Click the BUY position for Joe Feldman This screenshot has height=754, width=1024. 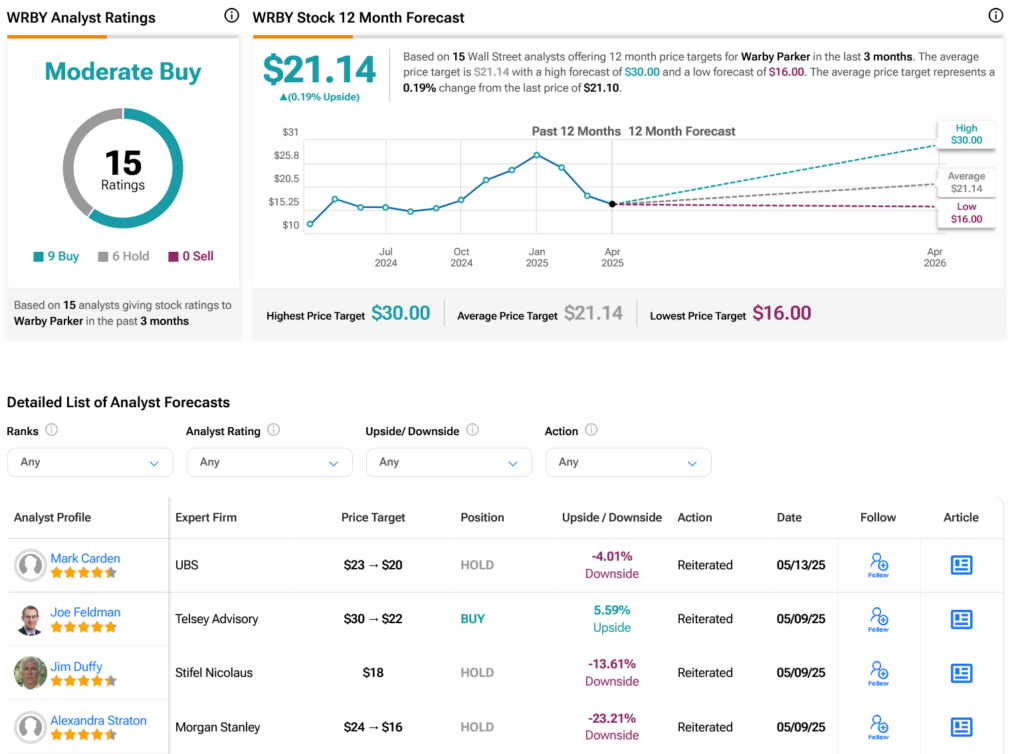click(472, 619)
